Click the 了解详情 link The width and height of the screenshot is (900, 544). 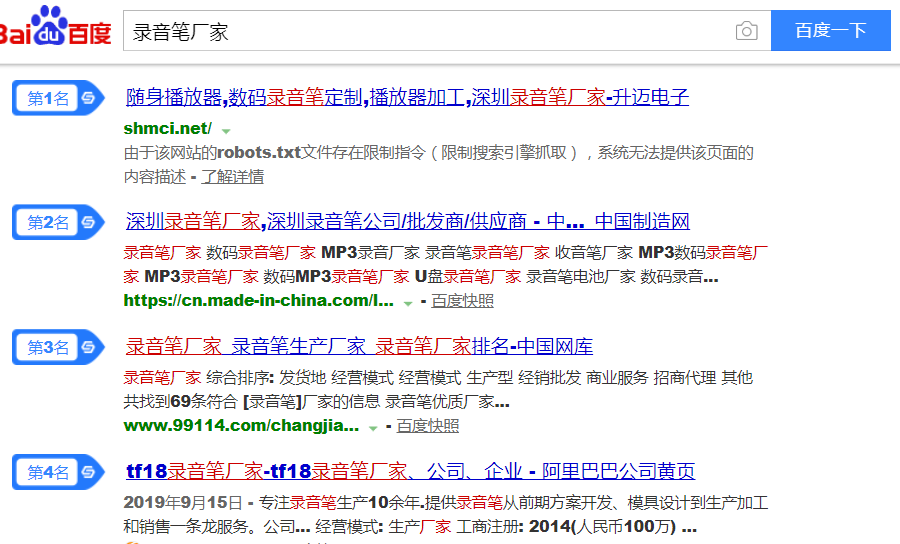232,177
